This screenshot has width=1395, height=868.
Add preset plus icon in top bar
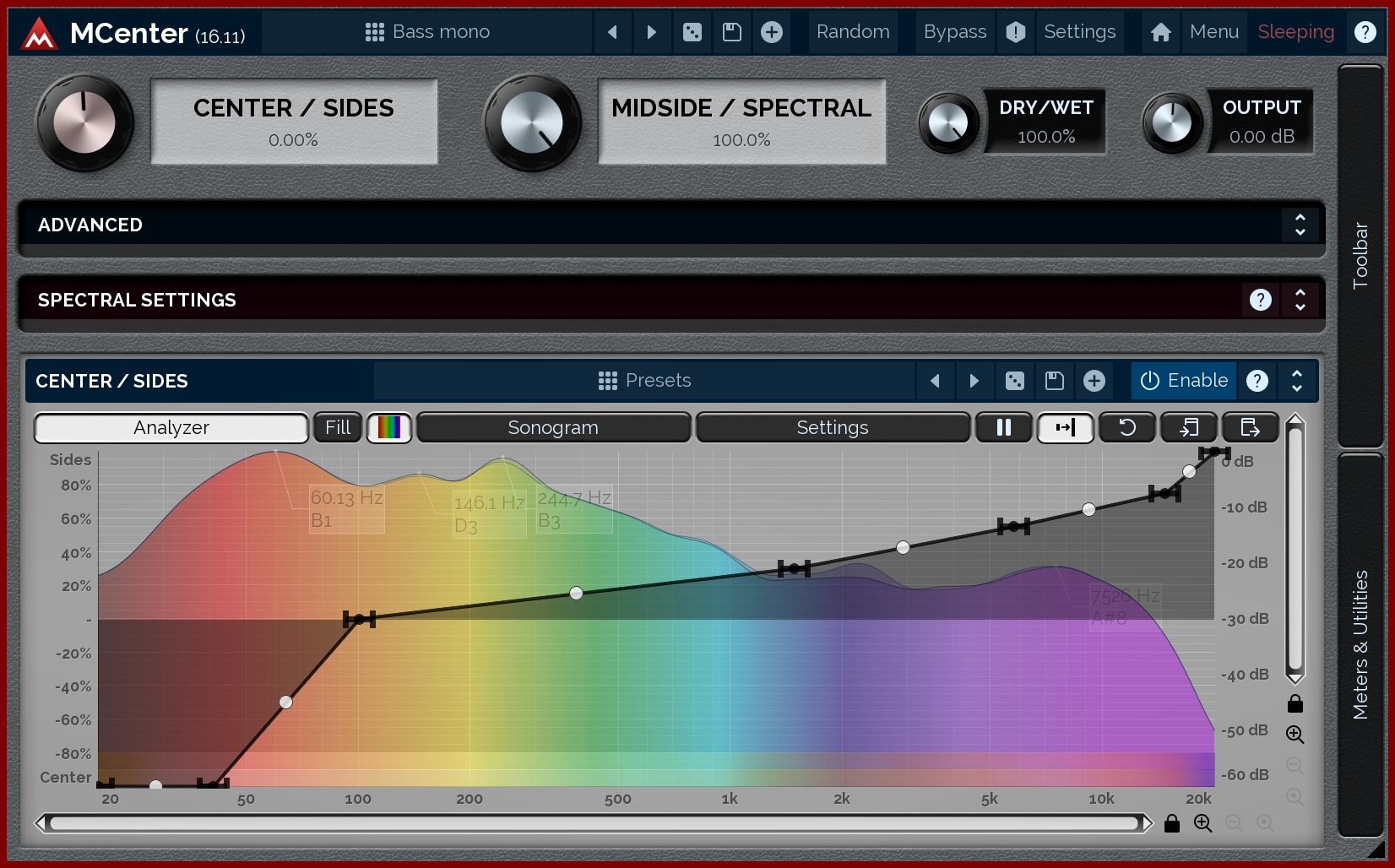pos(772,32)
